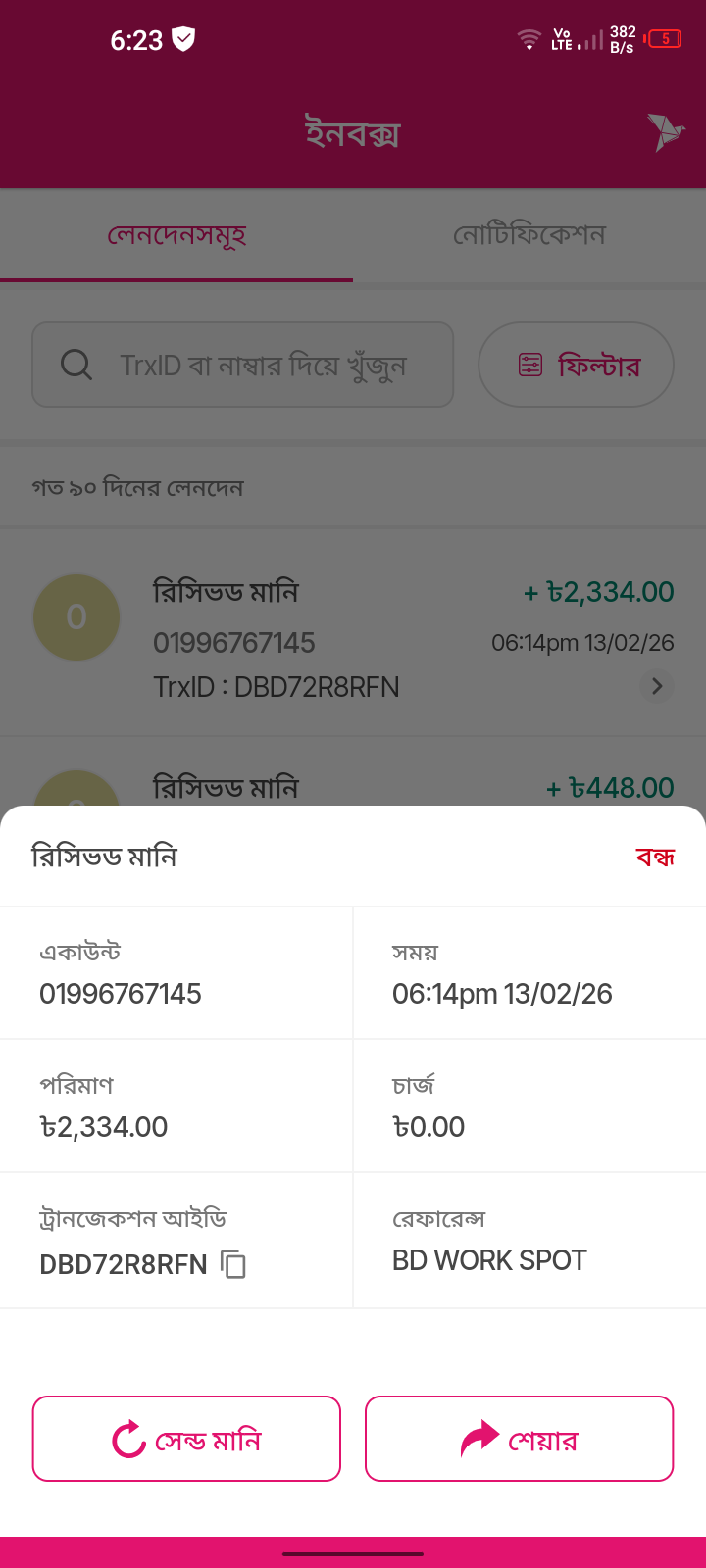706x1568 pixels.
Task: Tap the battery indicator in status bar
Action: pos(664,40)
